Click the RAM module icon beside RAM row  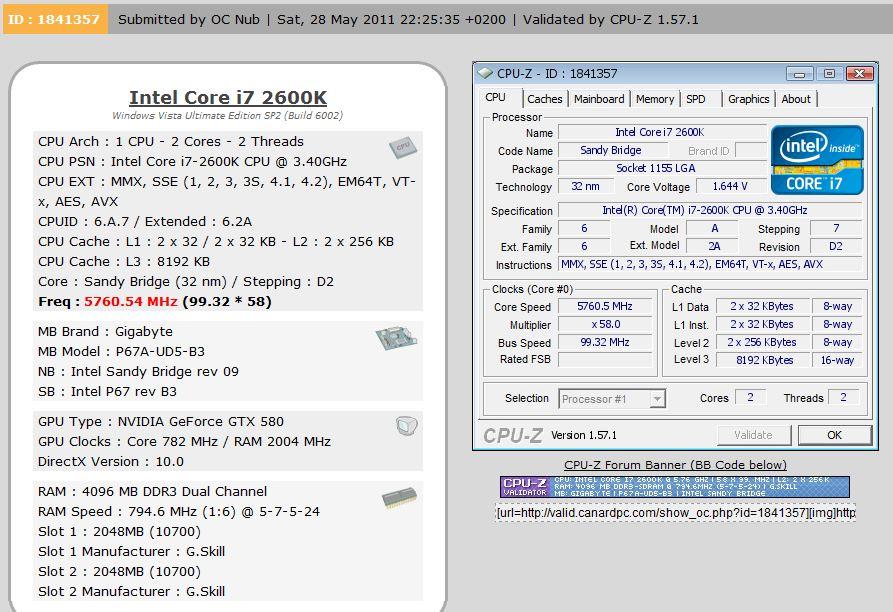pyautogui.click(x=399, y=496)
